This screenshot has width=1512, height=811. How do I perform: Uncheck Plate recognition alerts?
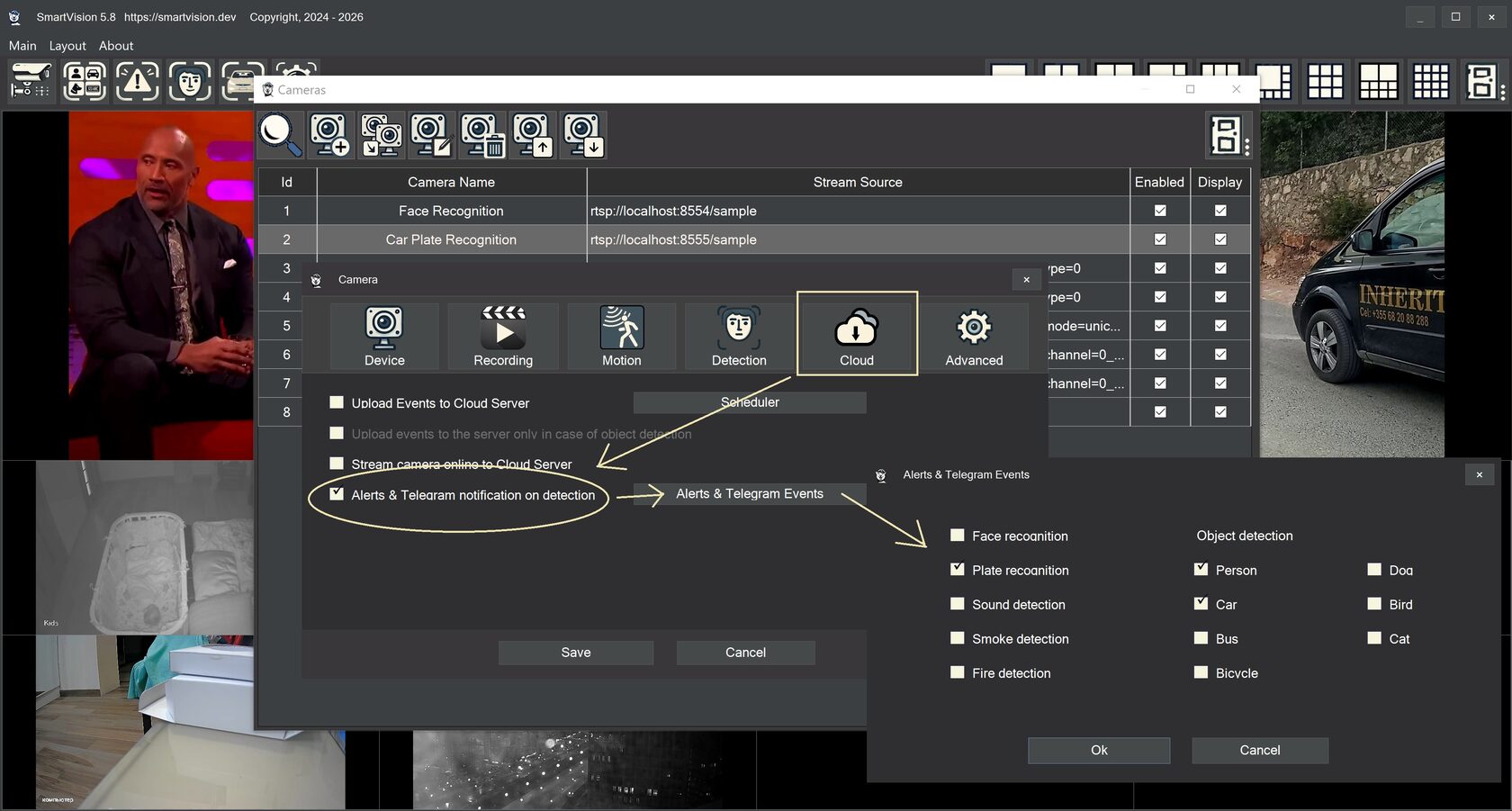click(958, 570)
